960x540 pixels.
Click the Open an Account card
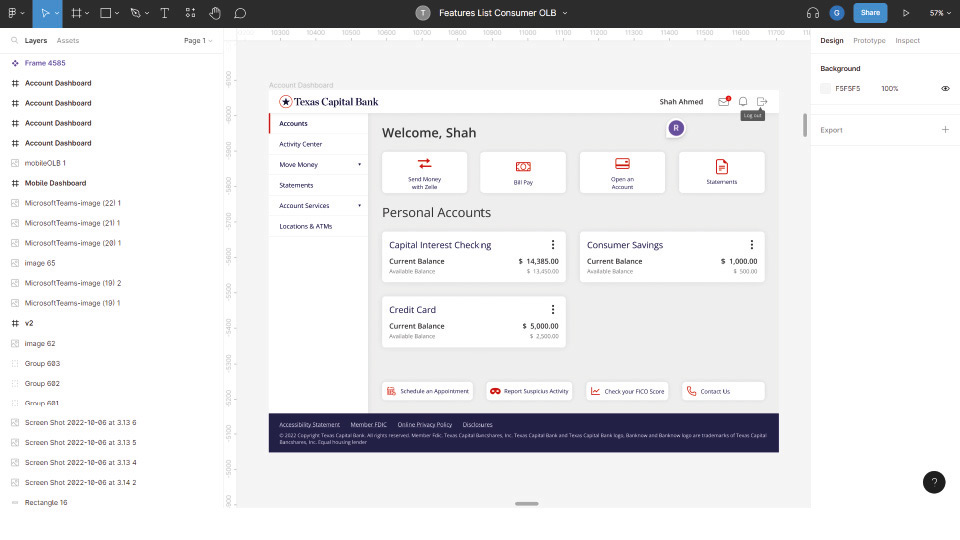click(622, 173)
